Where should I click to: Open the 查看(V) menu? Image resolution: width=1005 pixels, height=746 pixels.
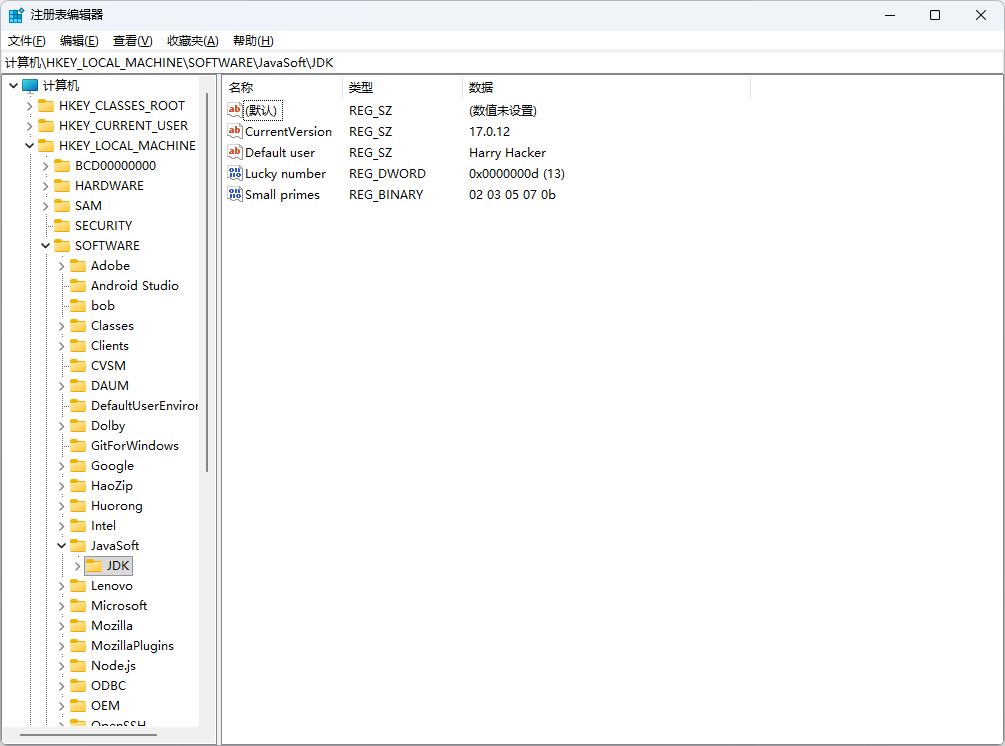(x=132, y=41)
